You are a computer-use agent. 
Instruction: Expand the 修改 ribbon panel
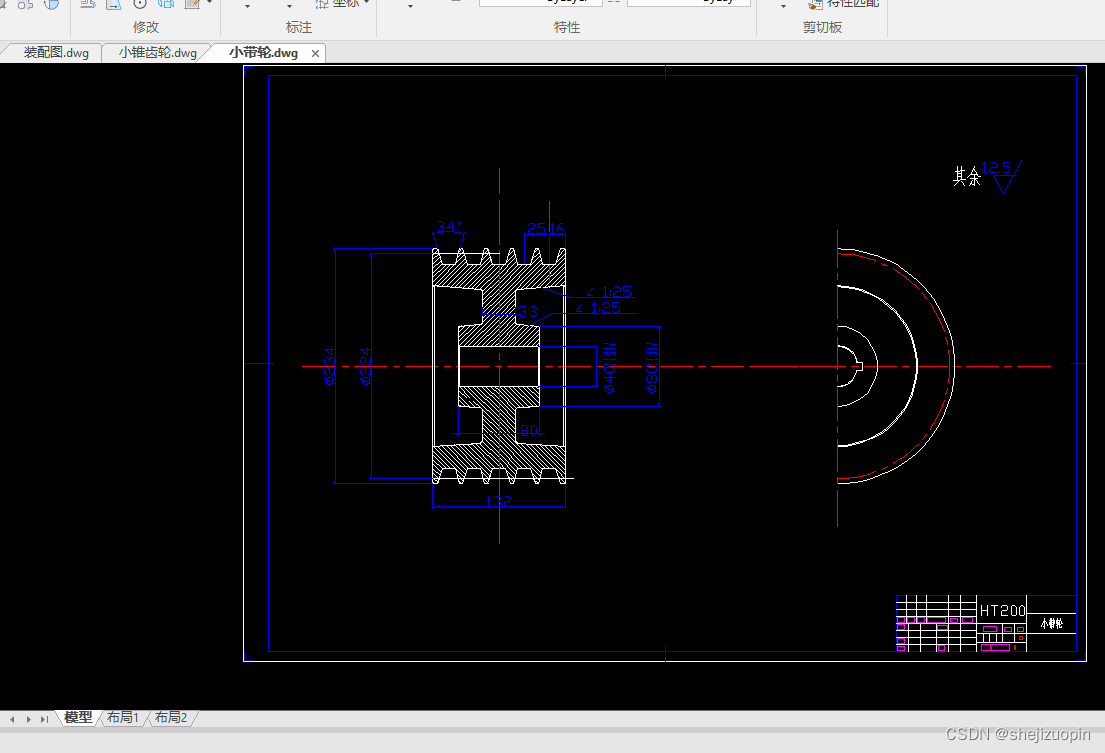click(146, 27)
